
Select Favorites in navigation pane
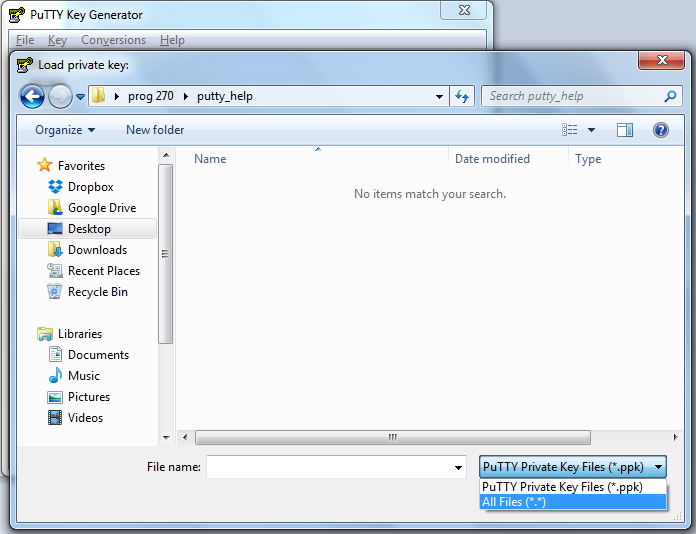click(x=81, y=166)
